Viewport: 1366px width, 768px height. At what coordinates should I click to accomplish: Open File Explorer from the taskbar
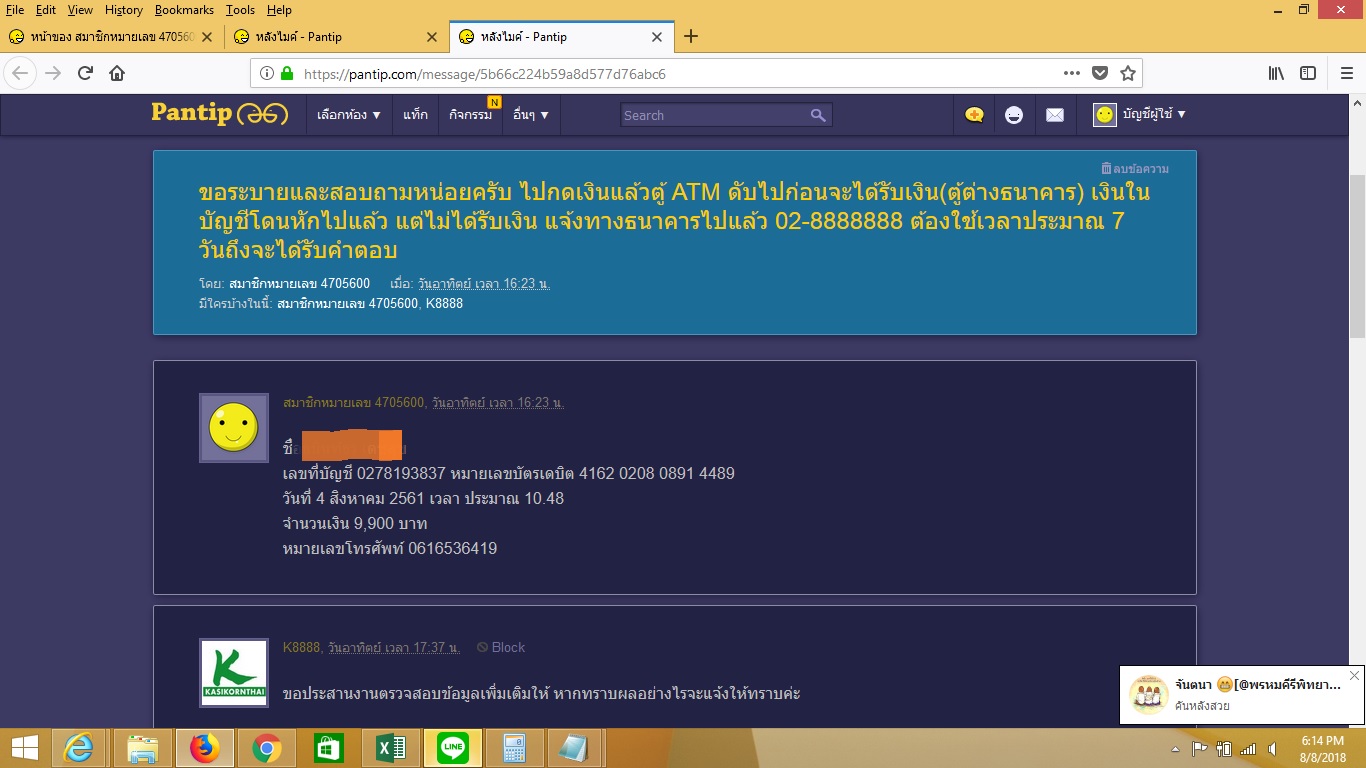pos(143,748)
